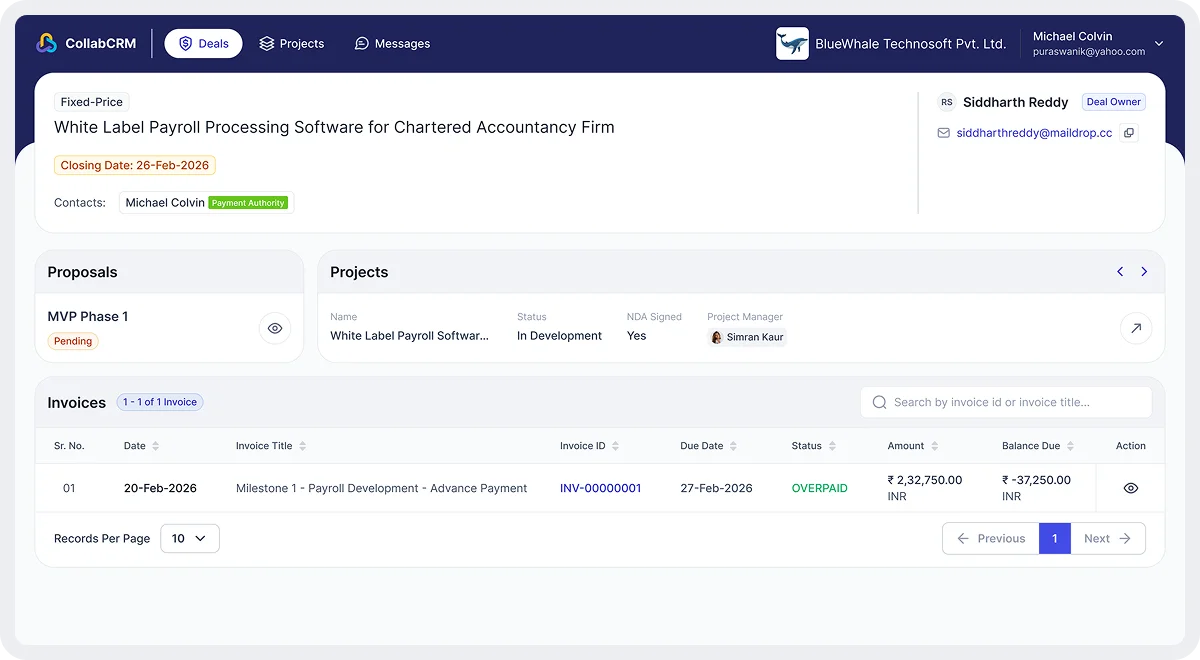Click the BlueWhale whale logo

click(792, 43)
